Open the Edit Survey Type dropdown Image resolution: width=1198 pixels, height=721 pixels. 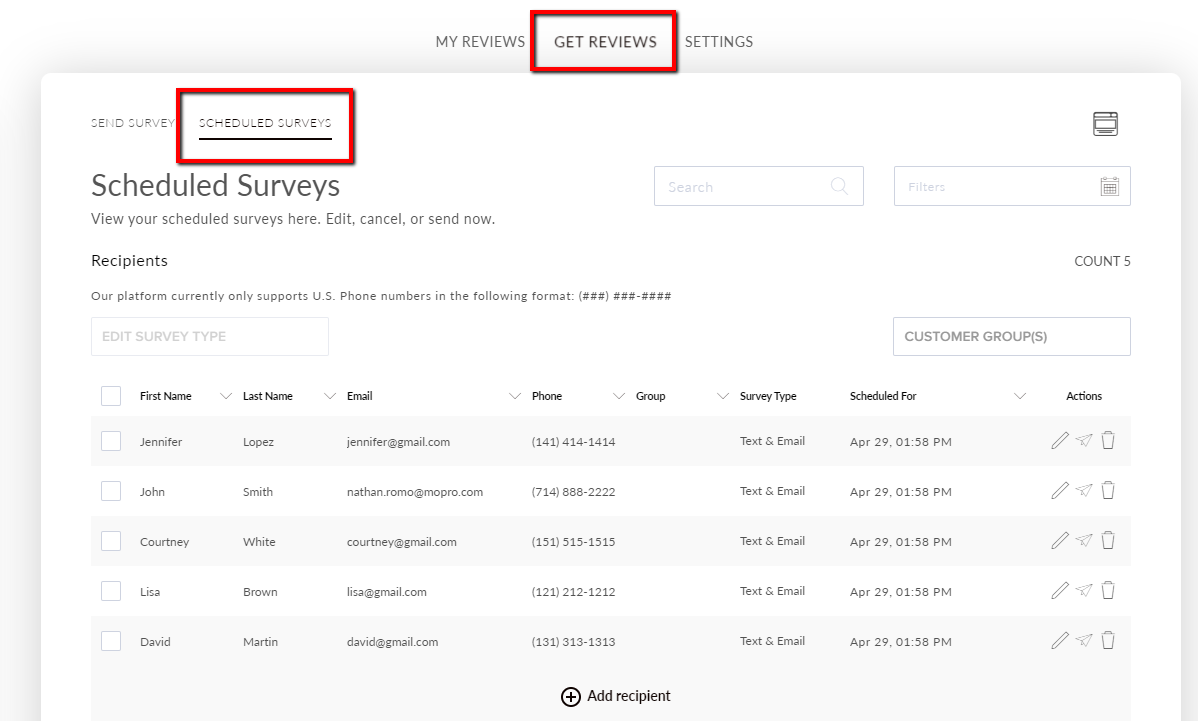click(x=210, y=336)
